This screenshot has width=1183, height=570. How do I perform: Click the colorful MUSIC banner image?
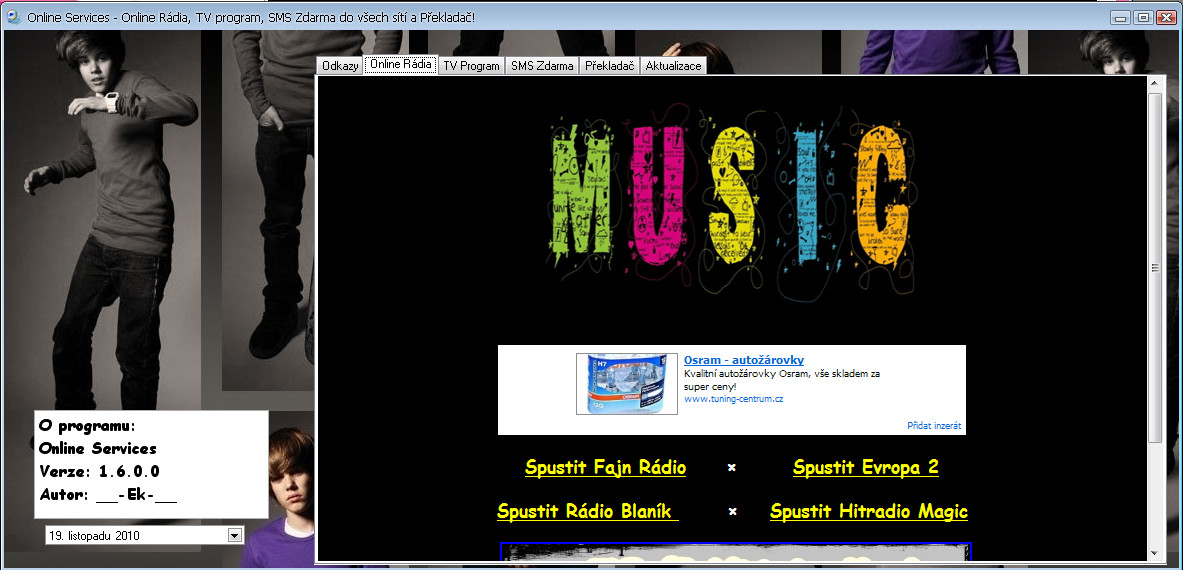point(731,204)
